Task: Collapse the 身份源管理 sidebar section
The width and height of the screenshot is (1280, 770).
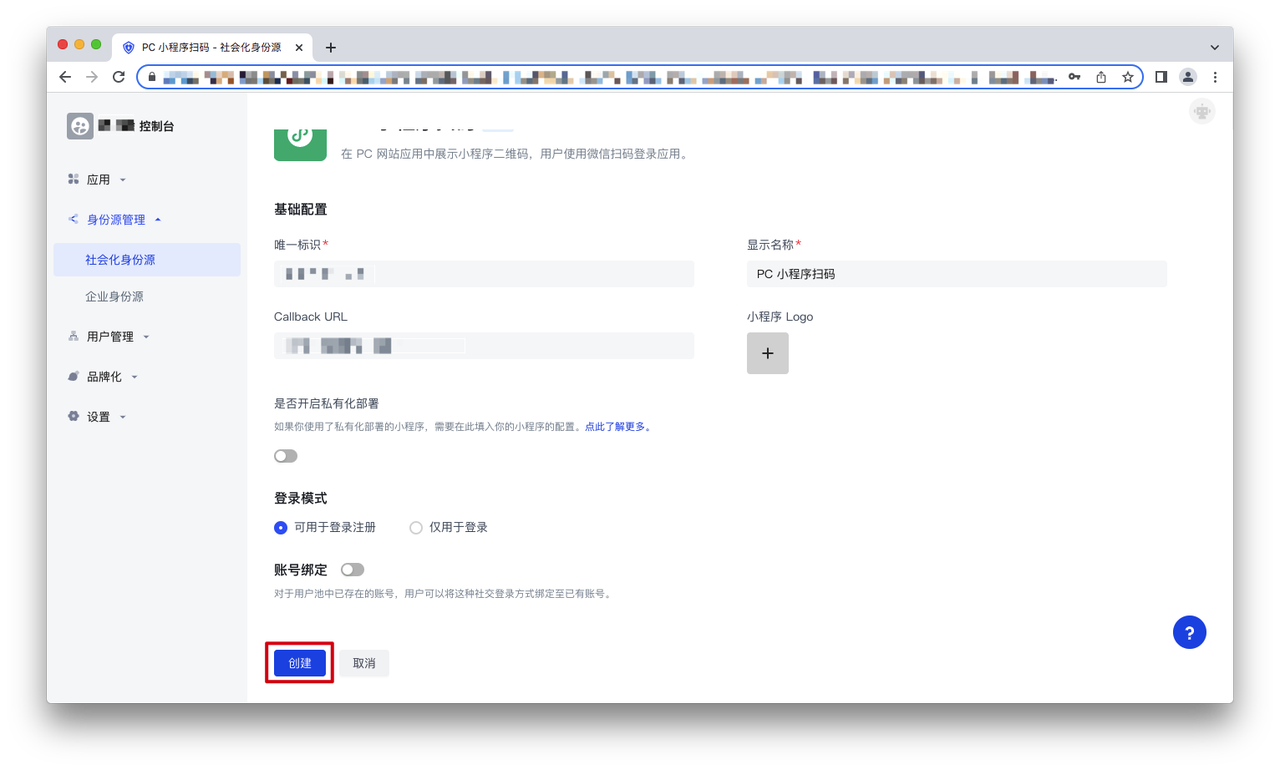Action: pyautogui.click(x=115, y=220)
